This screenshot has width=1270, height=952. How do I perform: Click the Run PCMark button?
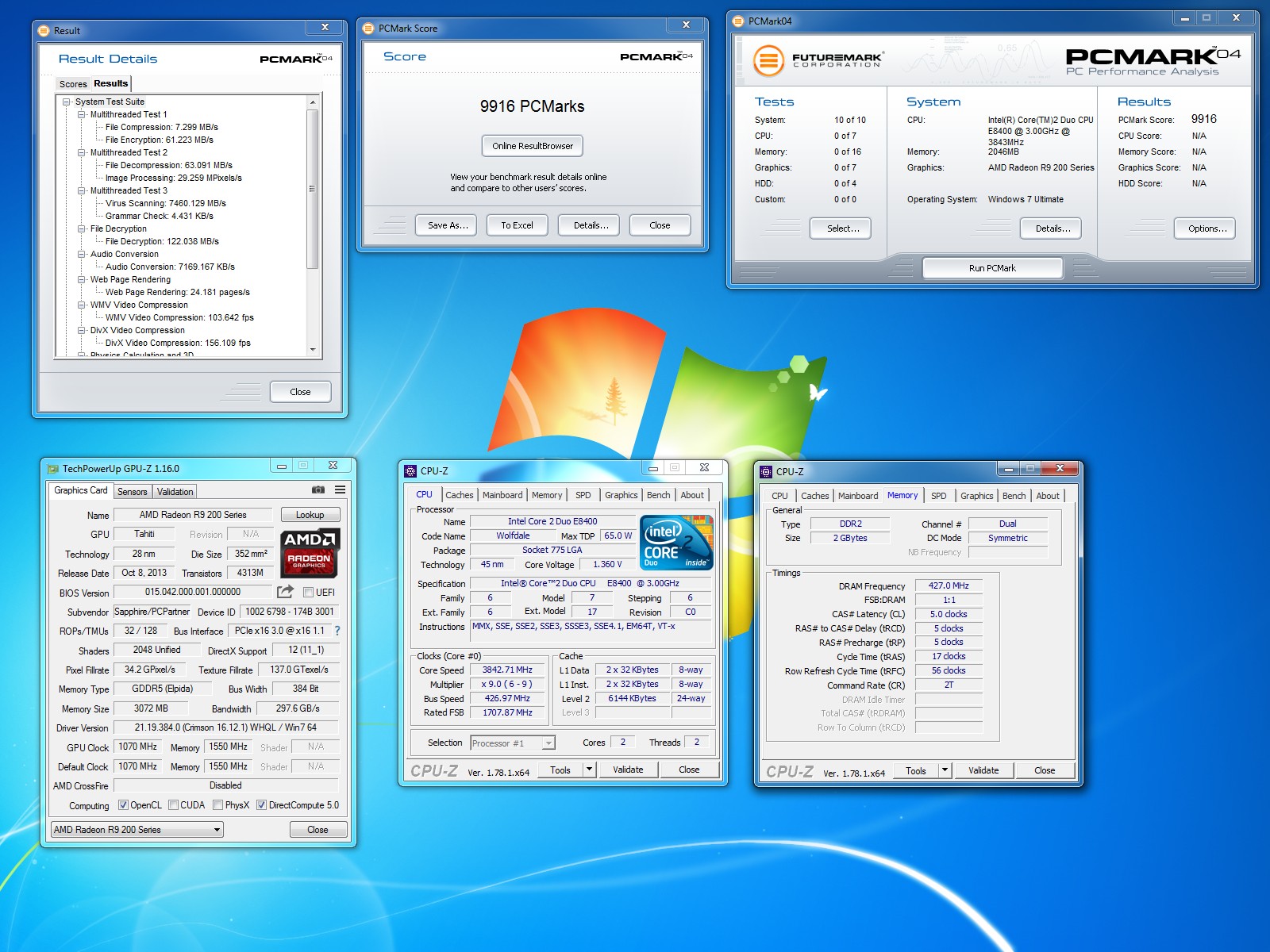(x=992, y=268)
